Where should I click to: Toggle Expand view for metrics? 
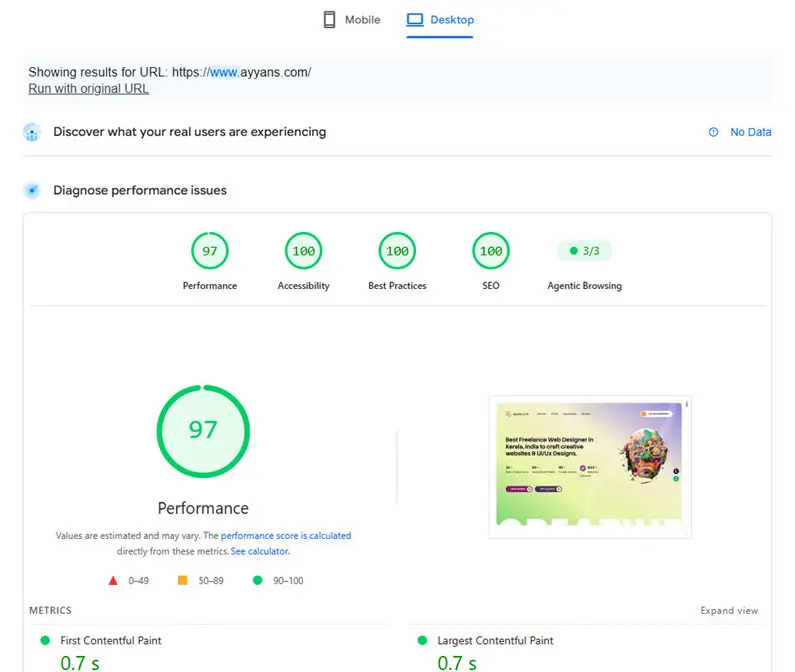[729, 610]
